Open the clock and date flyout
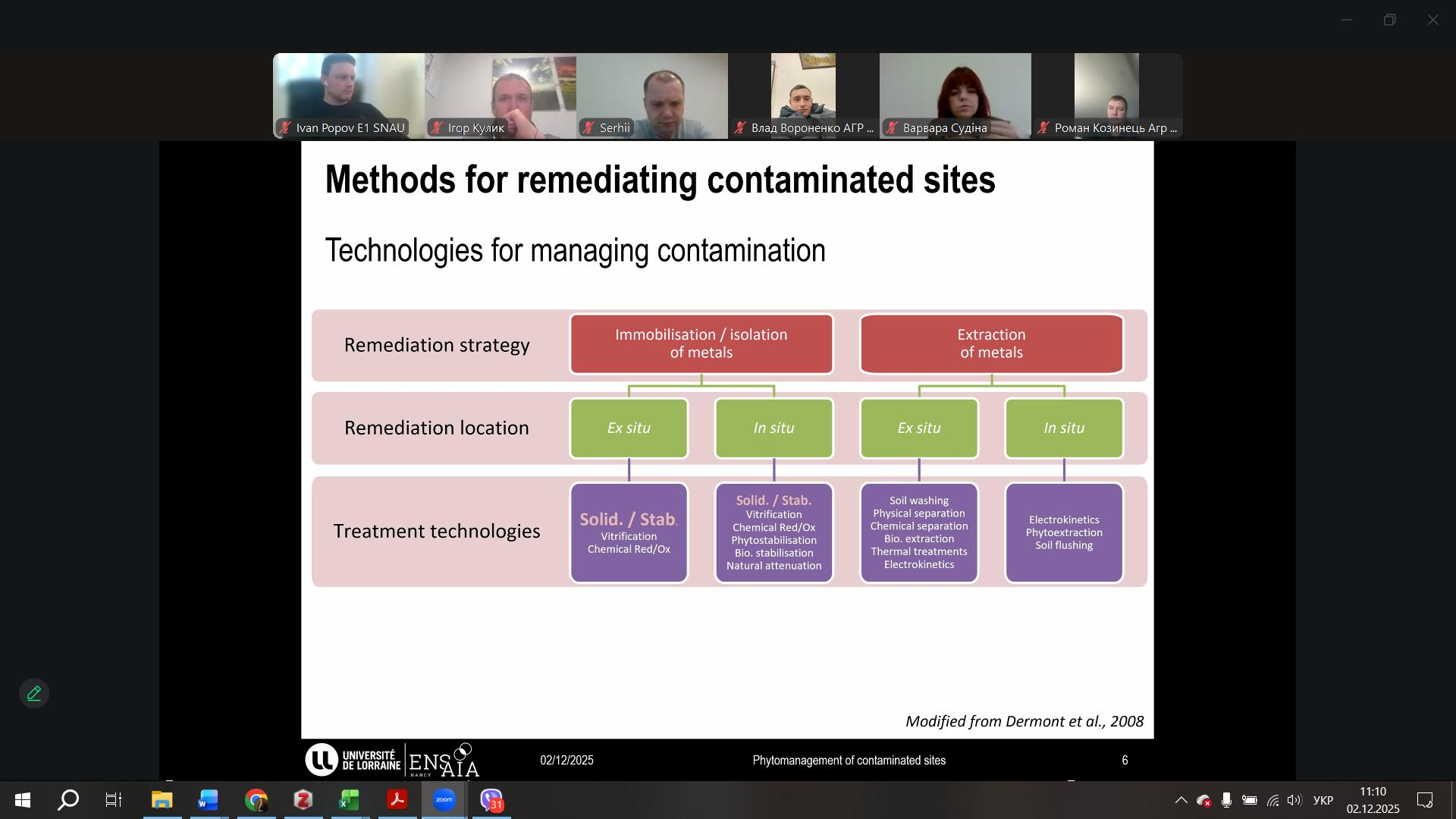Viewport: 1456px width, 819px height. point(1373,800)
